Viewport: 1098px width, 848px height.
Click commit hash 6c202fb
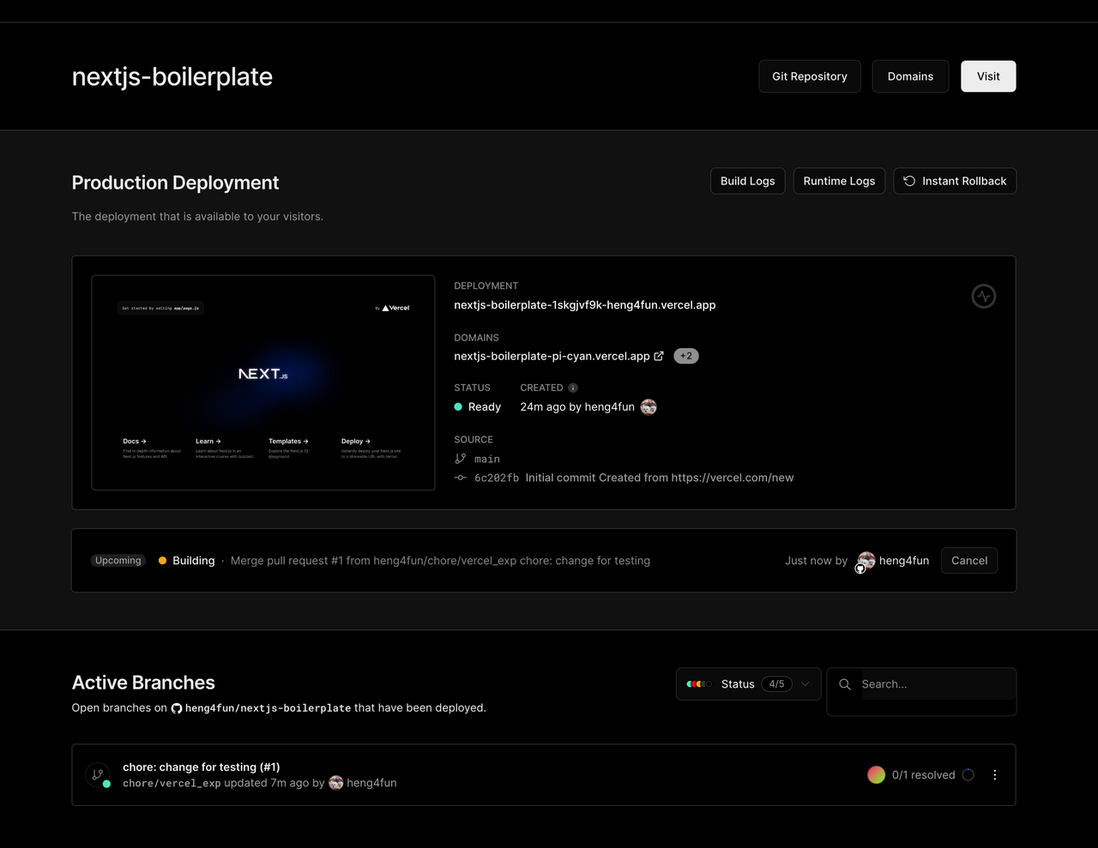[x=496, y=478]
